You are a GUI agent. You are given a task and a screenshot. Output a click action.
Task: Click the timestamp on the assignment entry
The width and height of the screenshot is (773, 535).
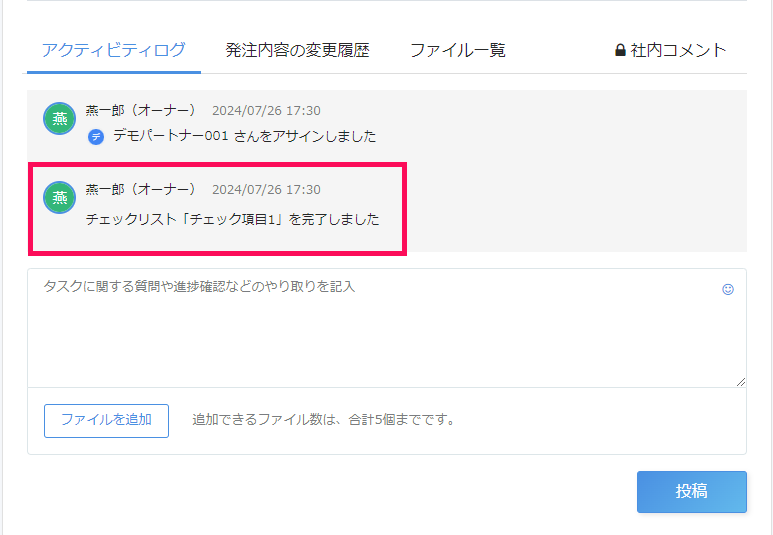pos(266,110)
